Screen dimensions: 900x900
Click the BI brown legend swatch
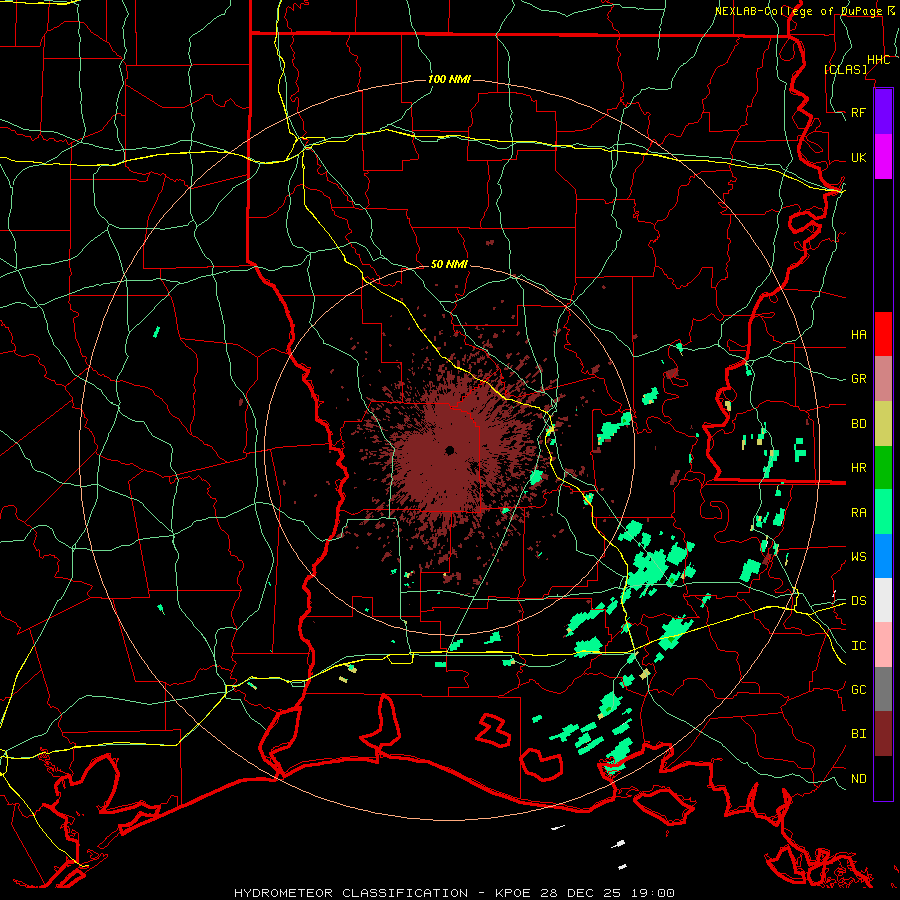coord(883,734)
